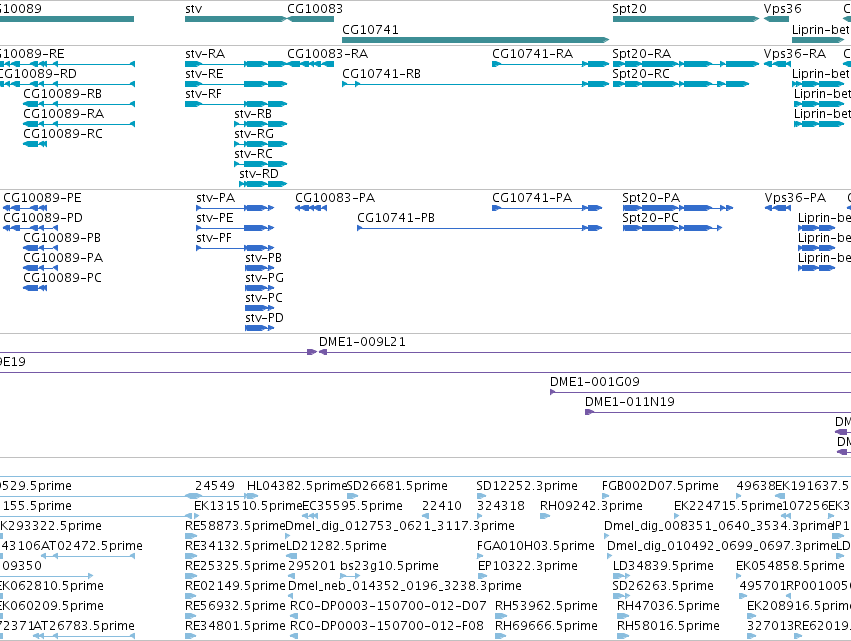Image resolution: width=851 pixels, height=641 pixels.
Task: Select EST SD26263.5prime
Action: [663, 586]
